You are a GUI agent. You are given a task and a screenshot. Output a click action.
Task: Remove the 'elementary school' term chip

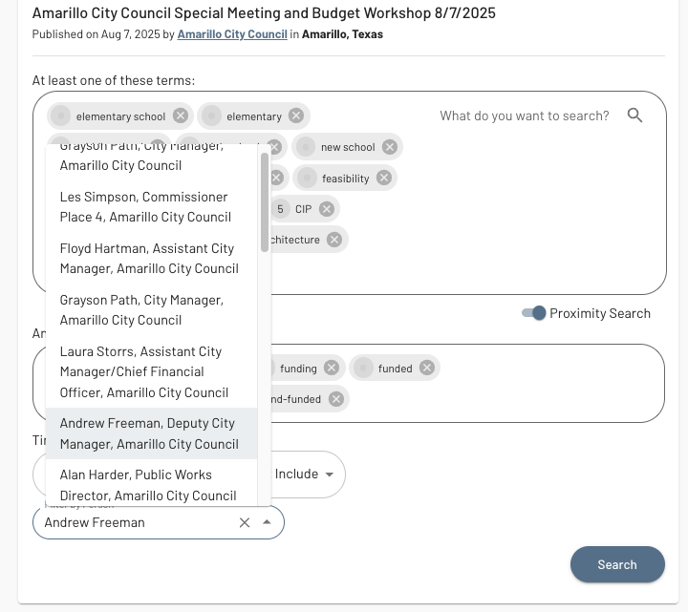pyautogui.click(x=180, y=116)
